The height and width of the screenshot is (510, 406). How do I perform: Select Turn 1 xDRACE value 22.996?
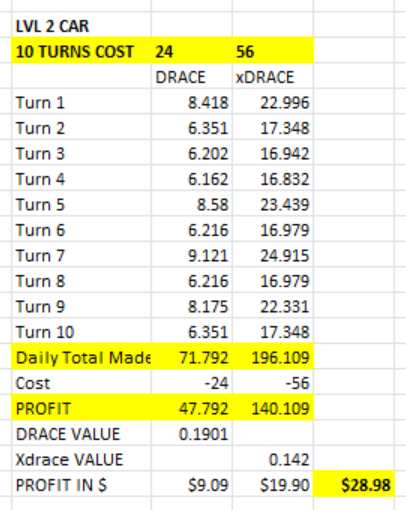273,102
